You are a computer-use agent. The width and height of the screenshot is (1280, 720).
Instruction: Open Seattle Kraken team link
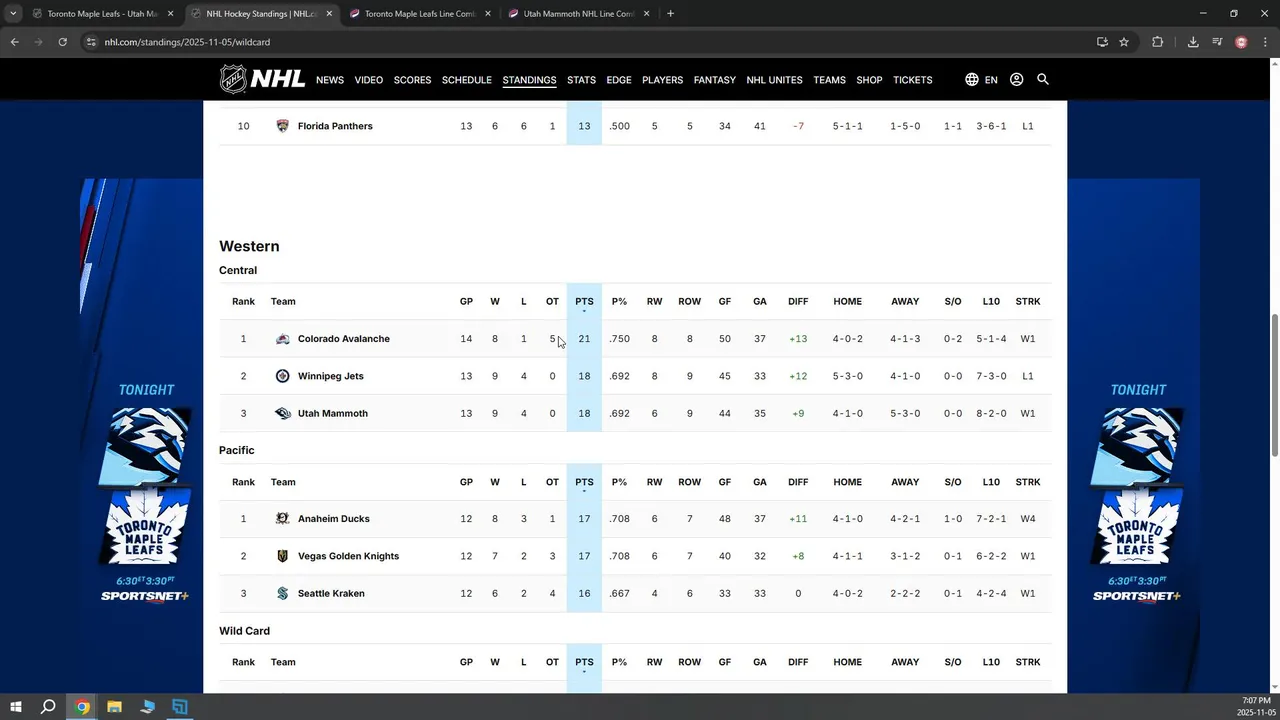pos(331,593)
